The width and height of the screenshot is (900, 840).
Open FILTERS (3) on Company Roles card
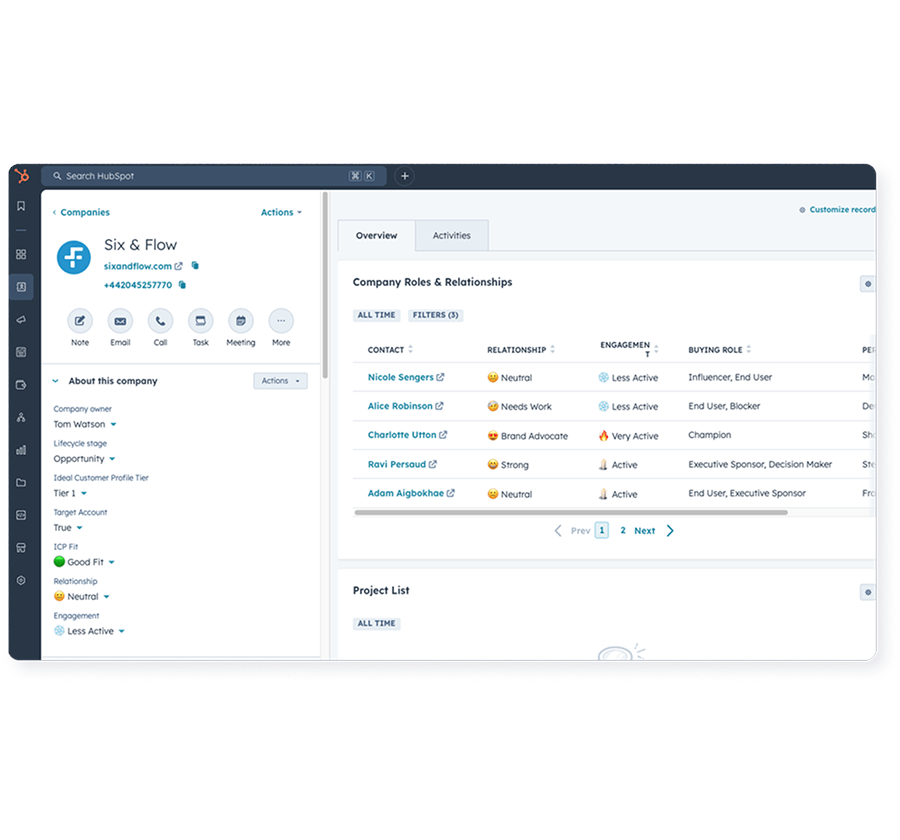click(x=436, y=315)
